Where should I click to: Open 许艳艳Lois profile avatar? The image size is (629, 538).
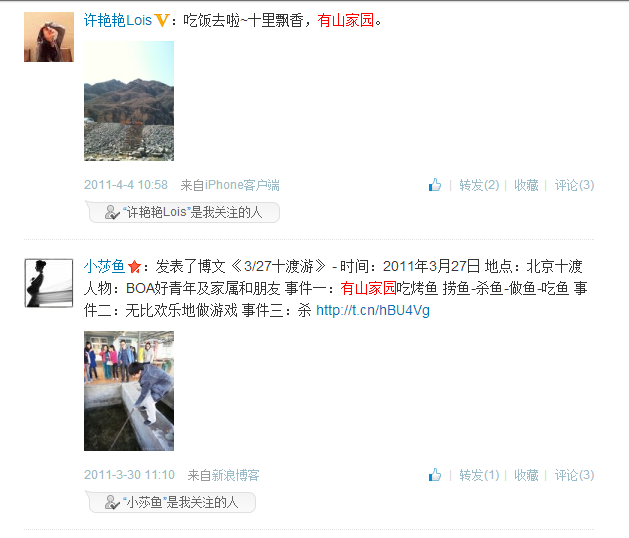pos(49,37)
